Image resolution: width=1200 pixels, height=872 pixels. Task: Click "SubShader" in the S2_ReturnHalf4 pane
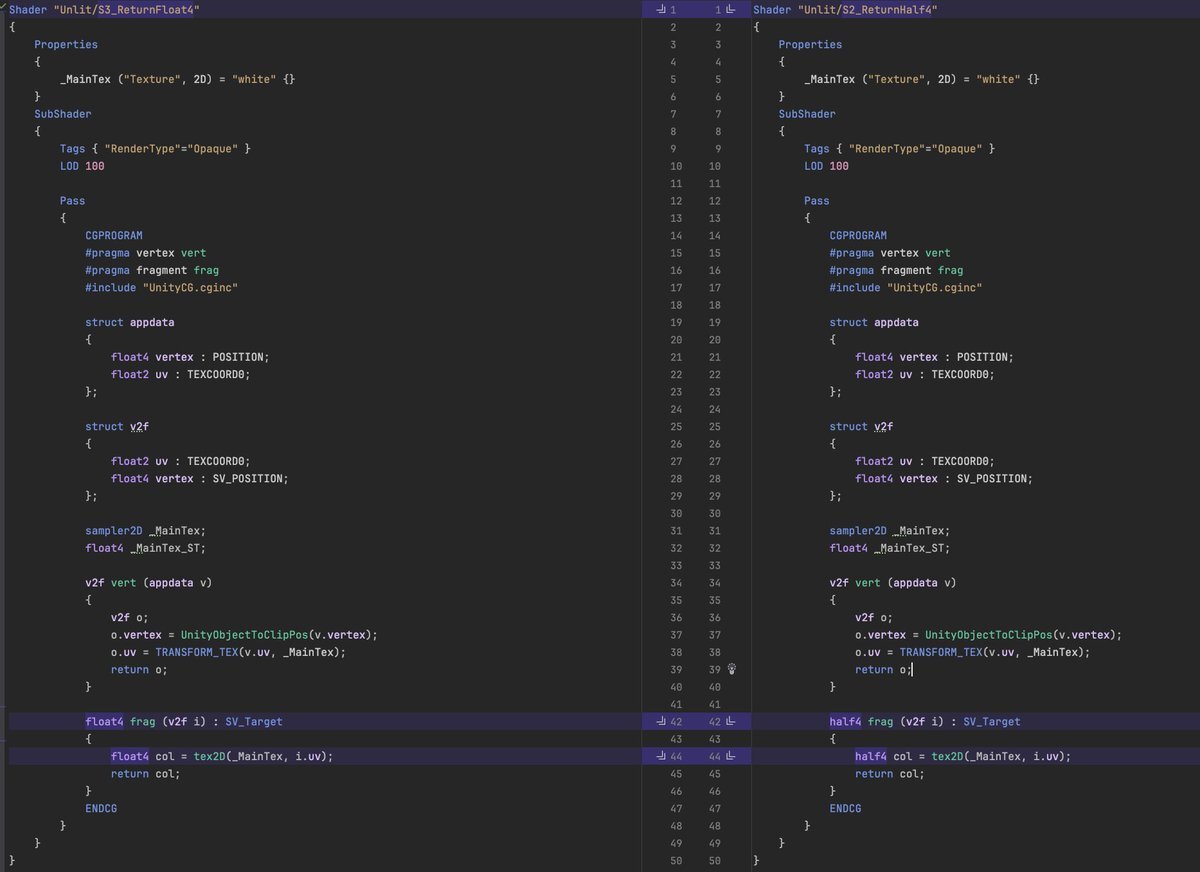[807, 114]
